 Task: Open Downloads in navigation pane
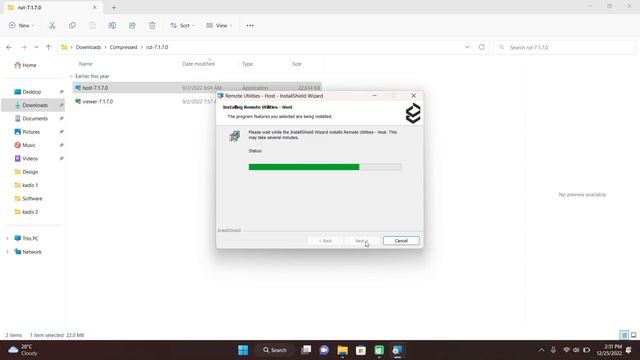(31, 105)
